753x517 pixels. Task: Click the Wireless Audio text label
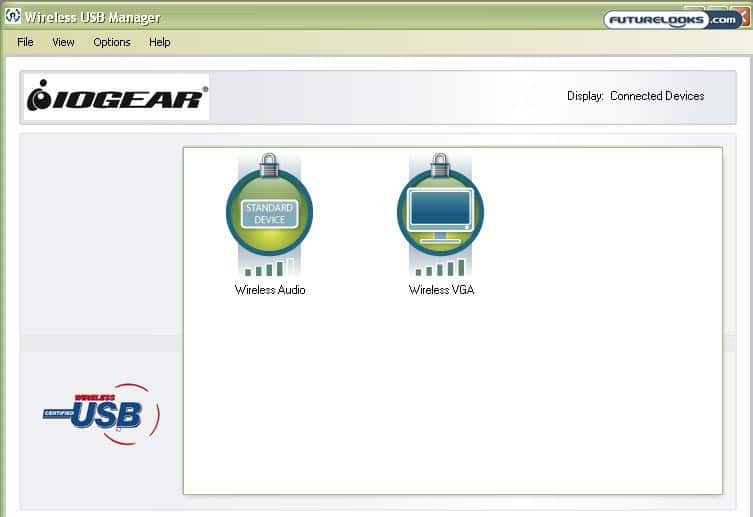tap(270, 290)
